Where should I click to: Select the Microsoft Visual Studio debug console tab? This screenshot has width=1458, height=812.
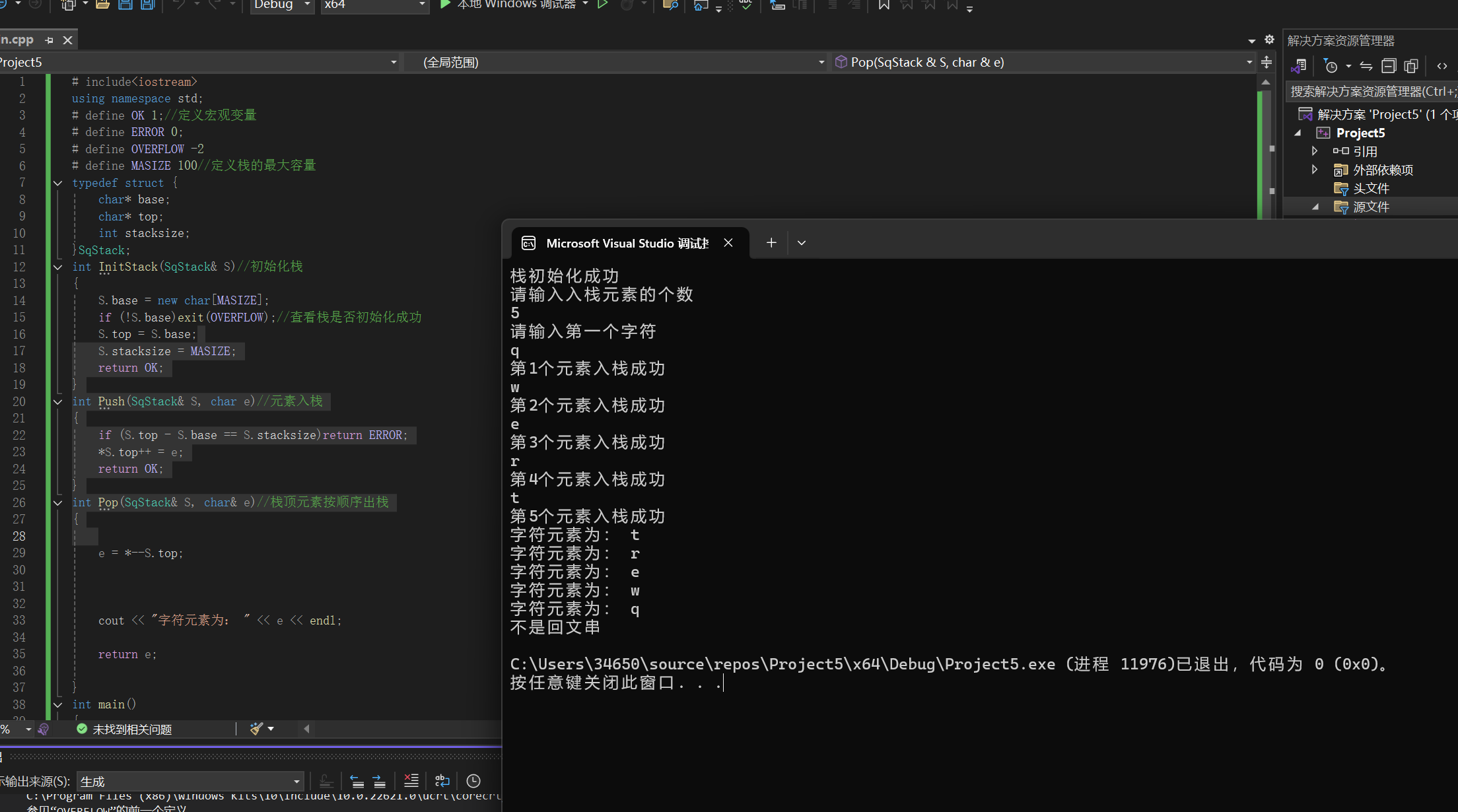tap(626, 243)
